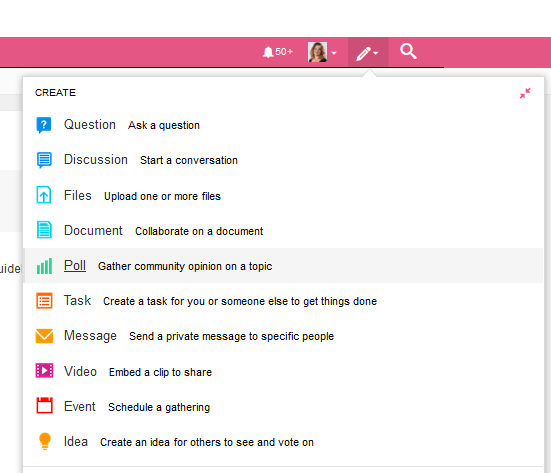
Task: Open the Question link
Action: [90, 125]
